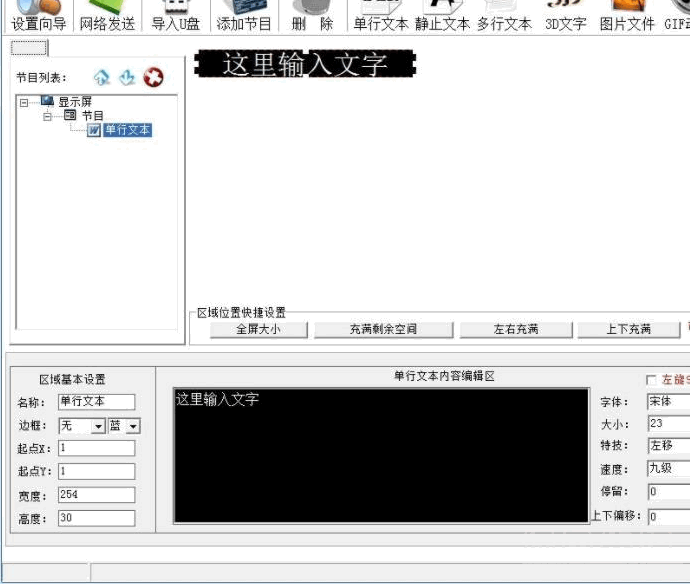Click the 全屏大小 full screen size button
691x585 pixels.
point(258,329)
